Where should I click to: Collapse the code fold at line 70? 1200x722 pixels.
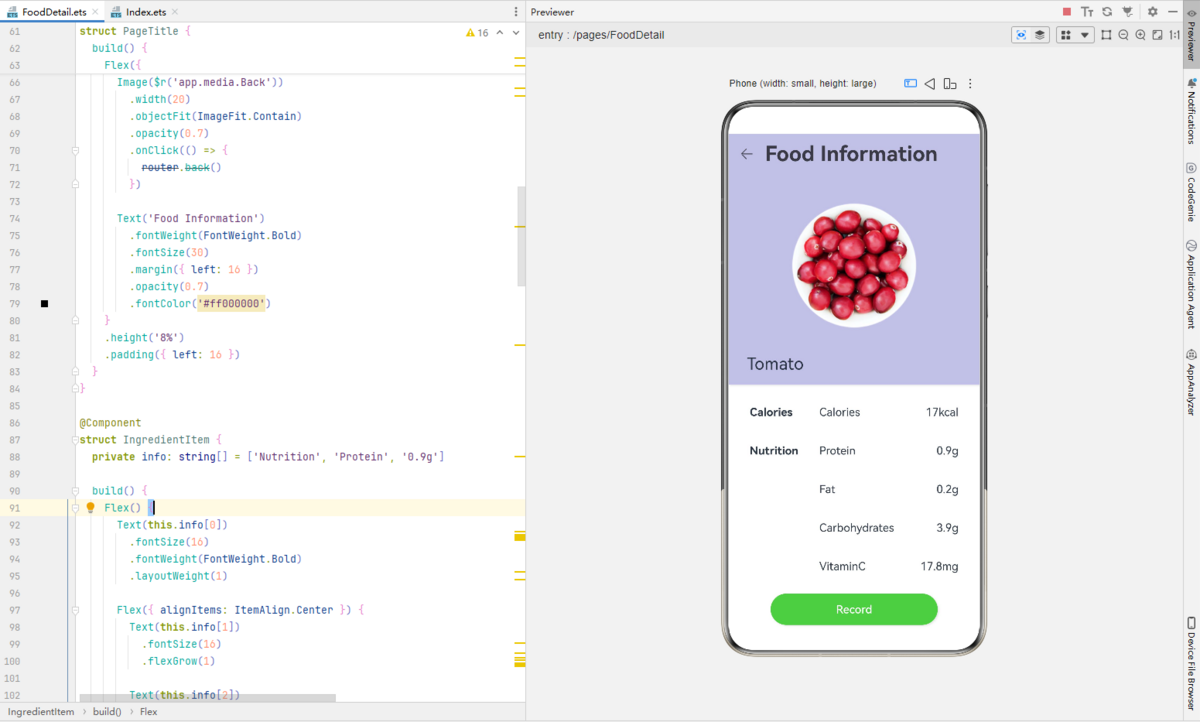75,151
